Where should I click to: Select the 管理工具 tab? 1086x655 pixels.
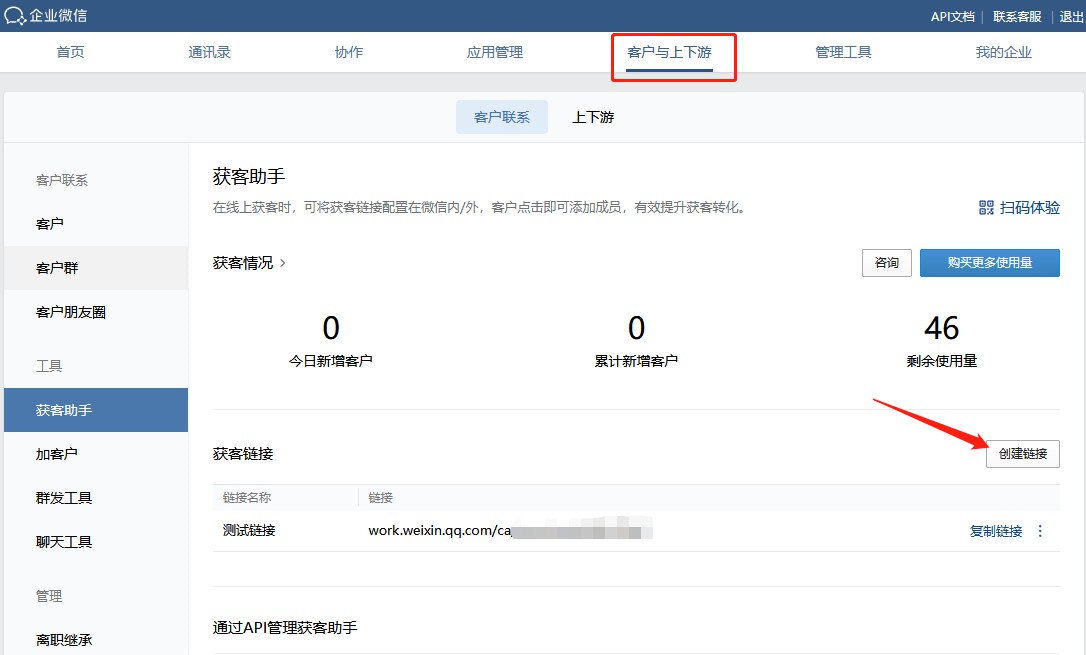tap(843, 52)
